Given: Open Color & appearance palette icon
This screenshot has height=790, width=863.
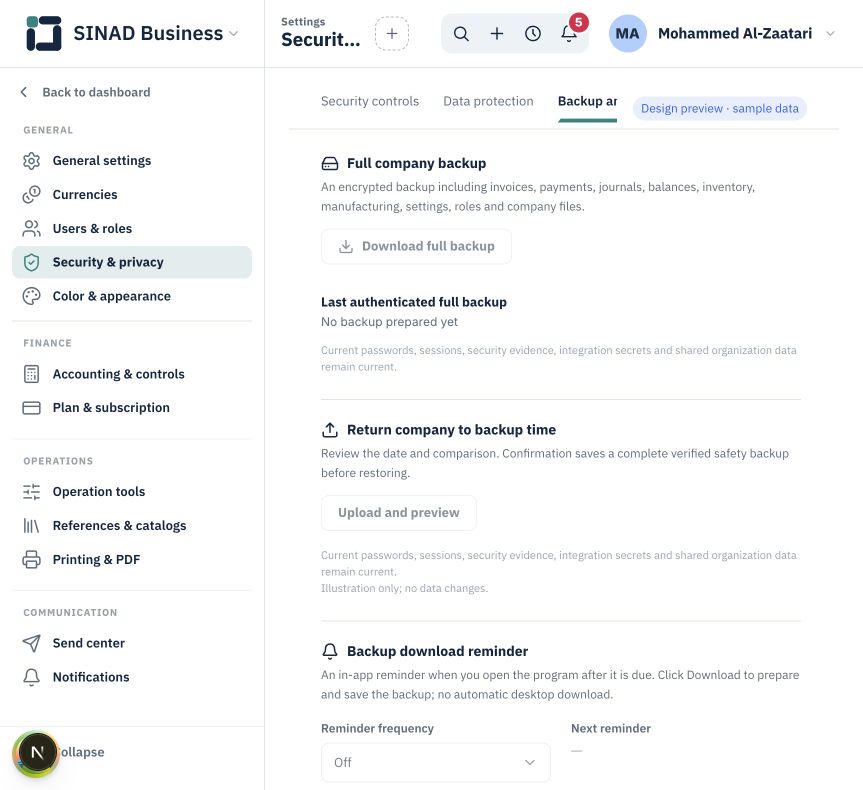Looking at the screenshot, I should point(31,296).
